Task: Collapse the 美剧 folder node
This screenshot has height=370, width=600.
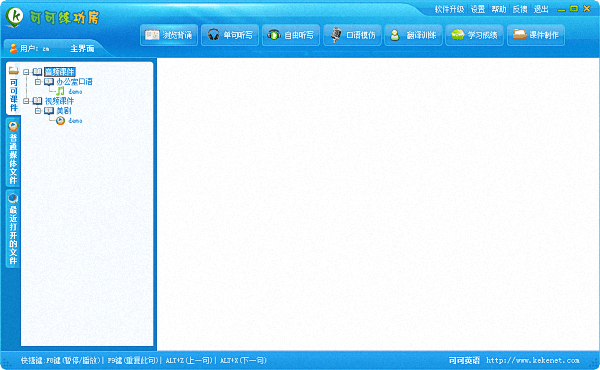Action: pos(38,111)
